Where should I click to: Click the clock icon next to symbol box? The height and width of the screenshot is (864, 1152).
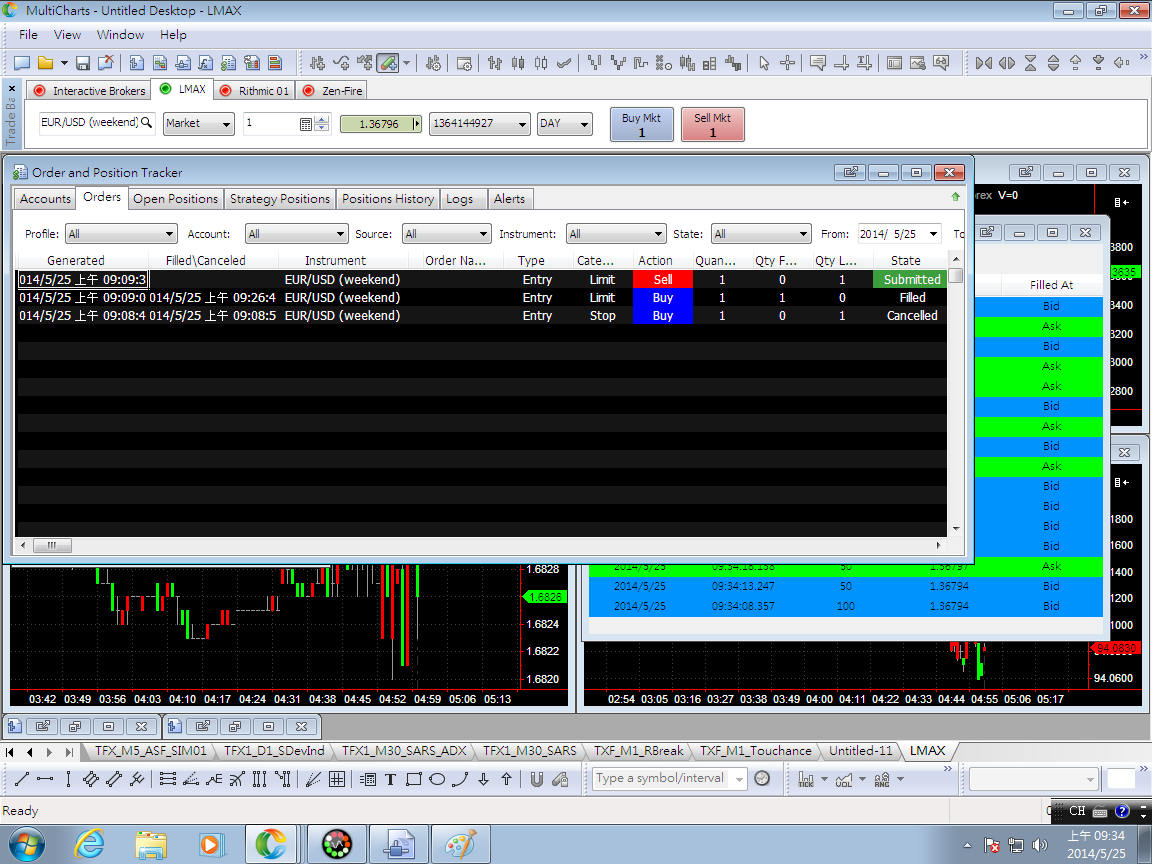tap(763, 778)
